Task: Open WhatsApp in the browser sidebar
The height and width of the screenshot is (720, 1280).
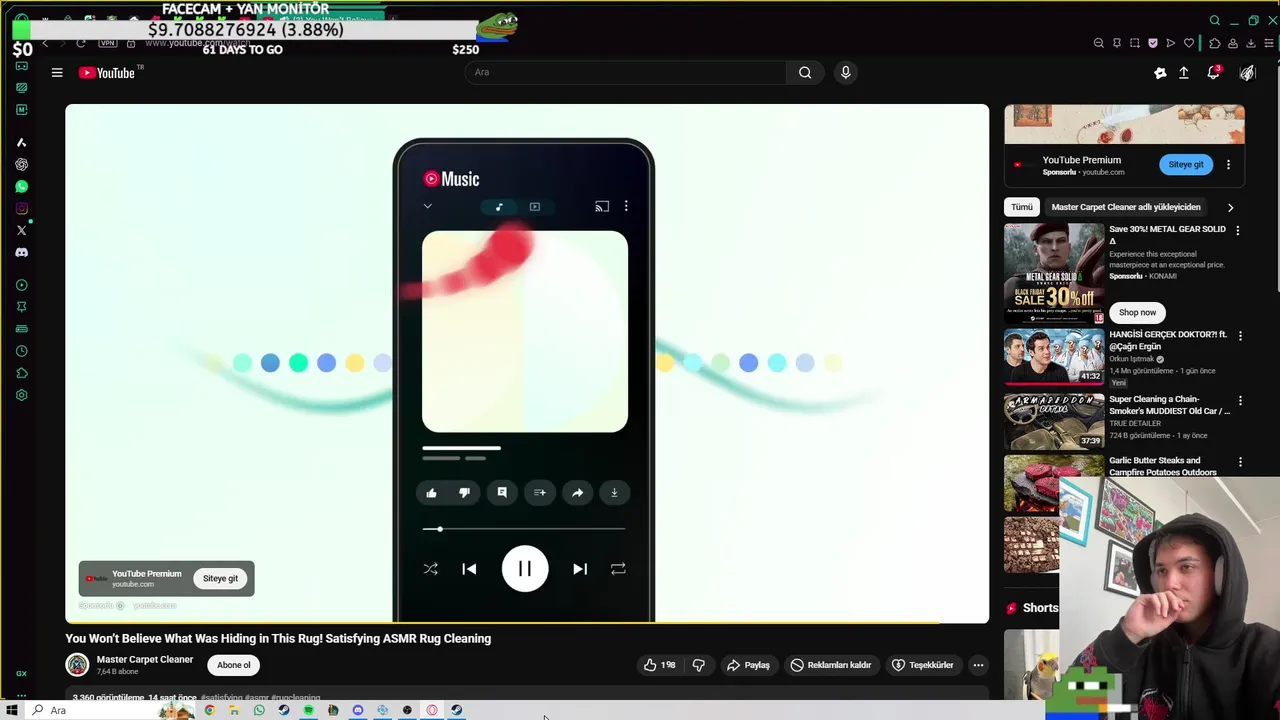Action: tap(22, 187)
